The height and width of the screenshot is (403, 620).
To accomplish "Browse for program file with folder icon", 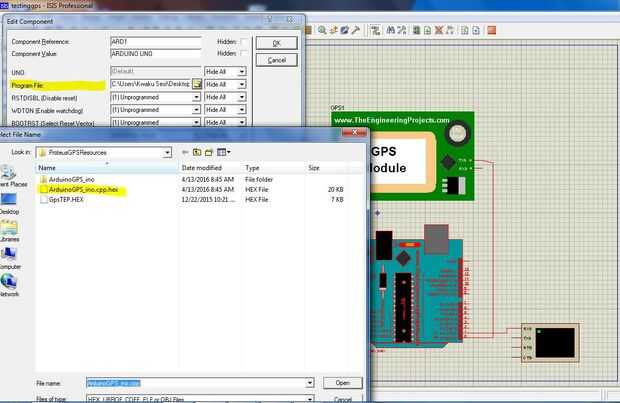I will 197,84.
